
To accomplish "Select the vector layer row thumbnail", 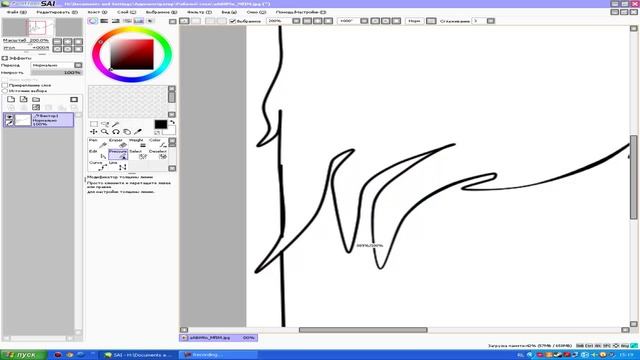I will (x=23, y=120).
